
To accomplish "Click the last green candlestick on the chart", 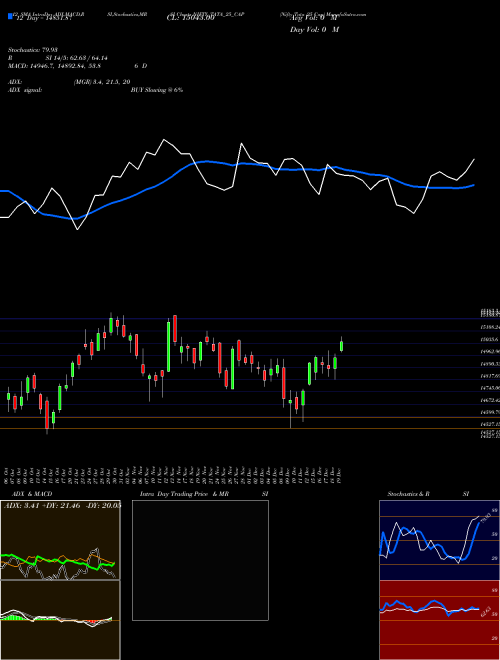I will pos(341,345).
